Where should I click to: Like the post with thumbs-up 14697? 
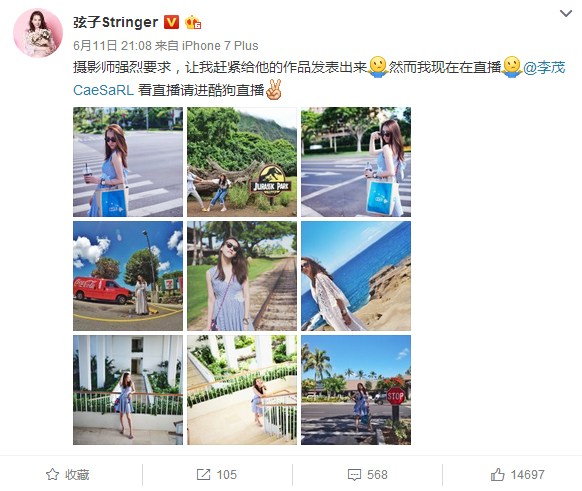pyautogui.click(x=498, y=474)
